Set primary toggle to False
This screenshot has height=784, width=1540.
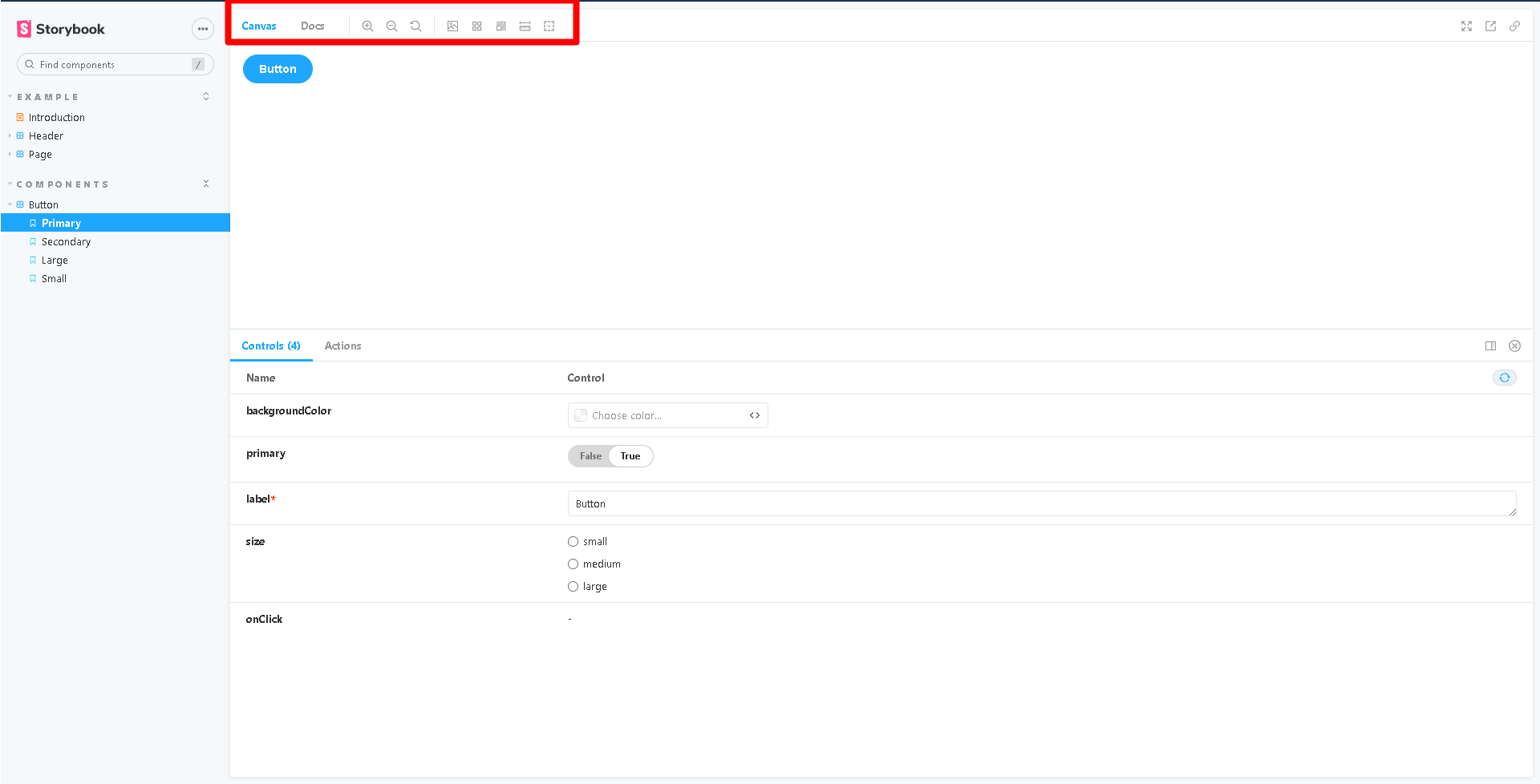[590, 456]
